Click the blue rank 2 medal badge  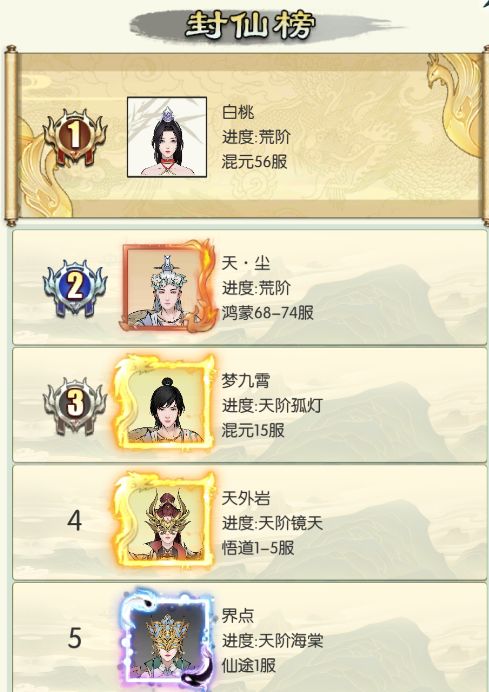pos(75,287)
